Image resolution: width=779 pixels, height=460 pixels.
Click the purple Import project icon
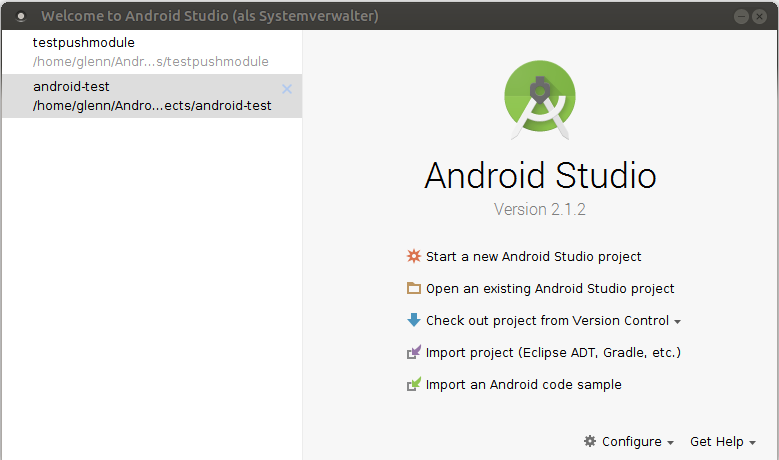(414, 352)
